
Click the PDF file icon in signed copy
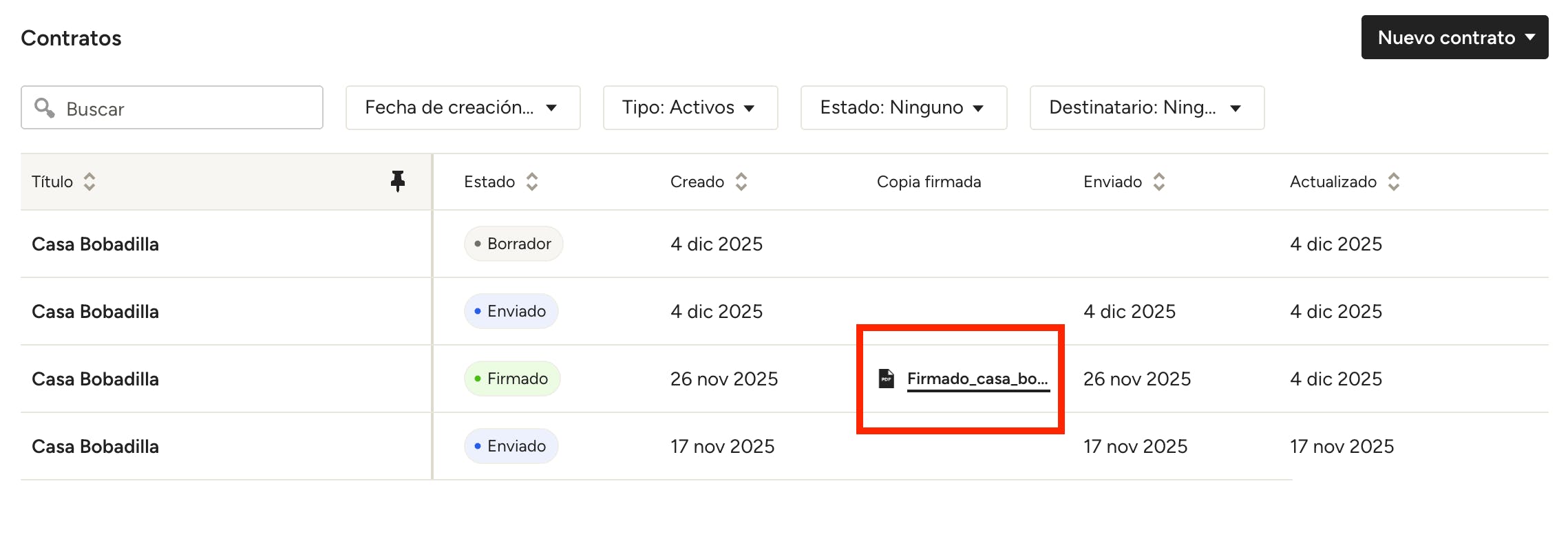tap(887, 379)
